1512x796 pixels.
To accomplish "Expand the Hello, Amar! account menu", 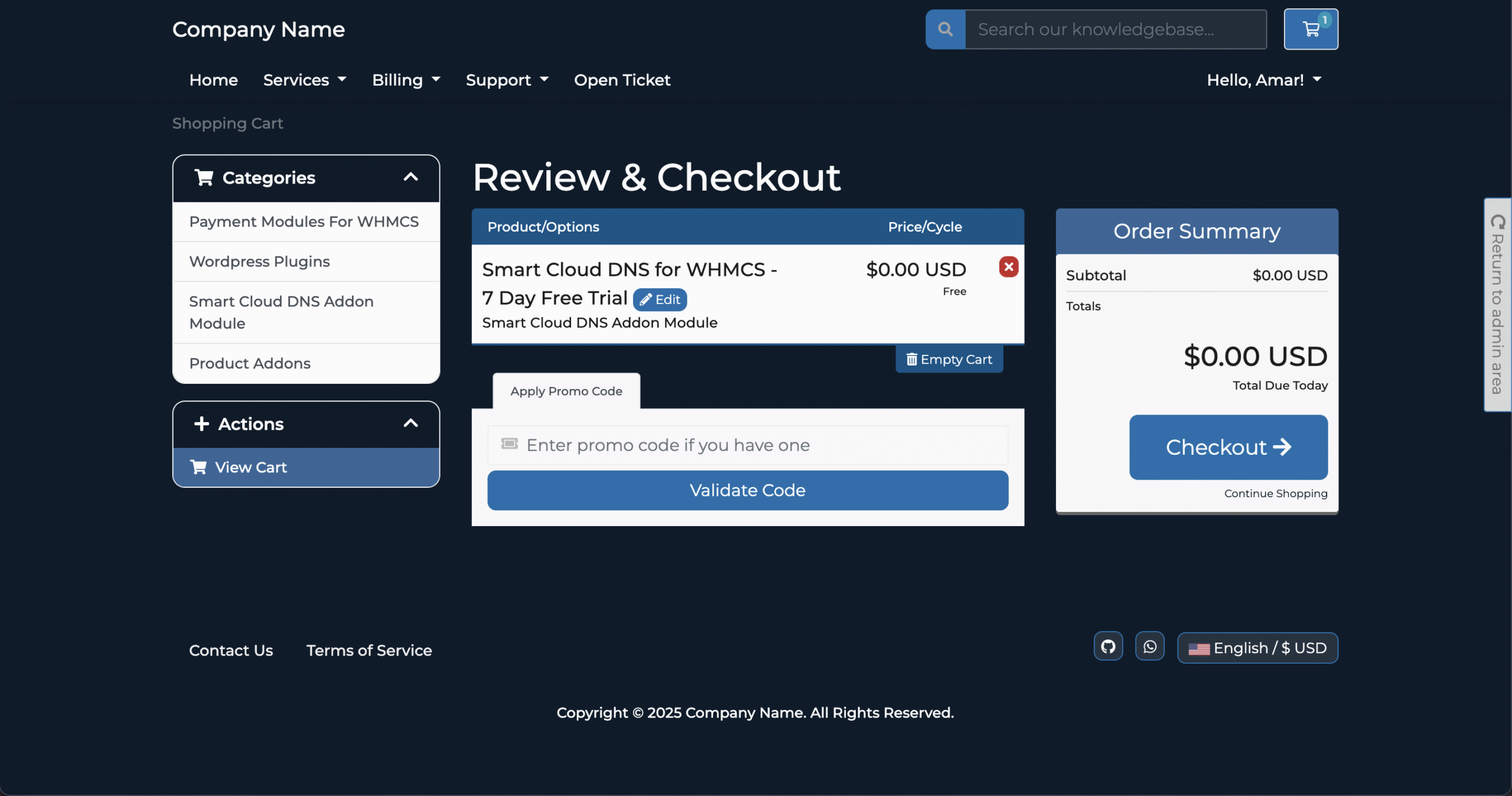I will pyautogui.click(x=1263, y=80).
